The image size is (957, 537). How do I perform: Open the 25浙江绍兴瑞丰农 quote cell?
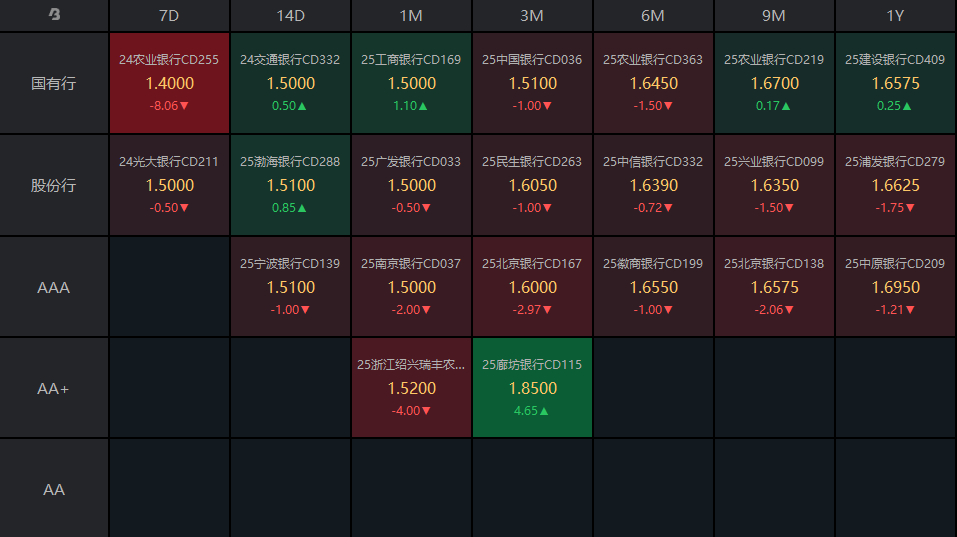(411, 388)
